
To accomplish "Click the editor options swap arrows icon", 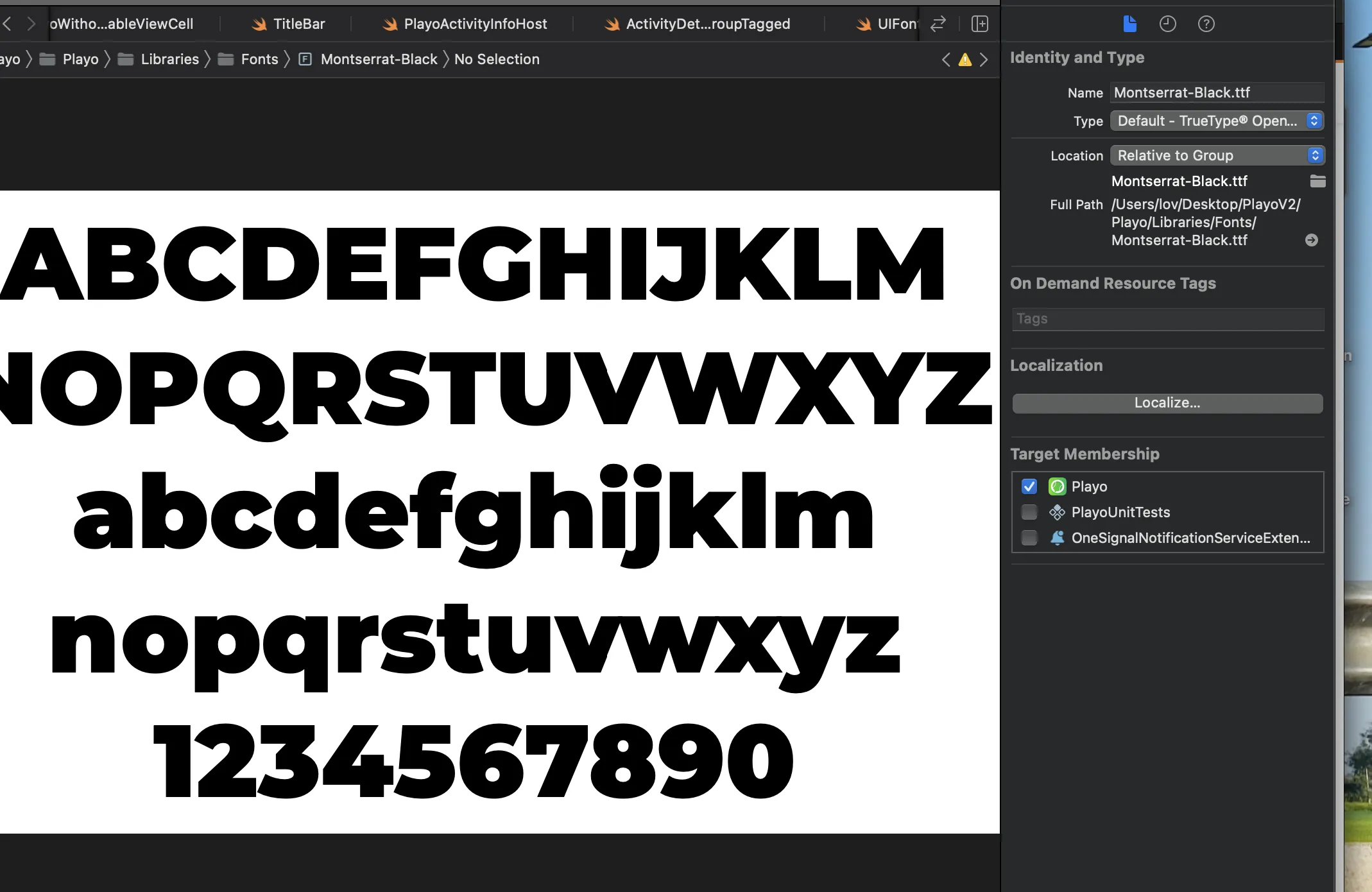I will coord(938,24).
